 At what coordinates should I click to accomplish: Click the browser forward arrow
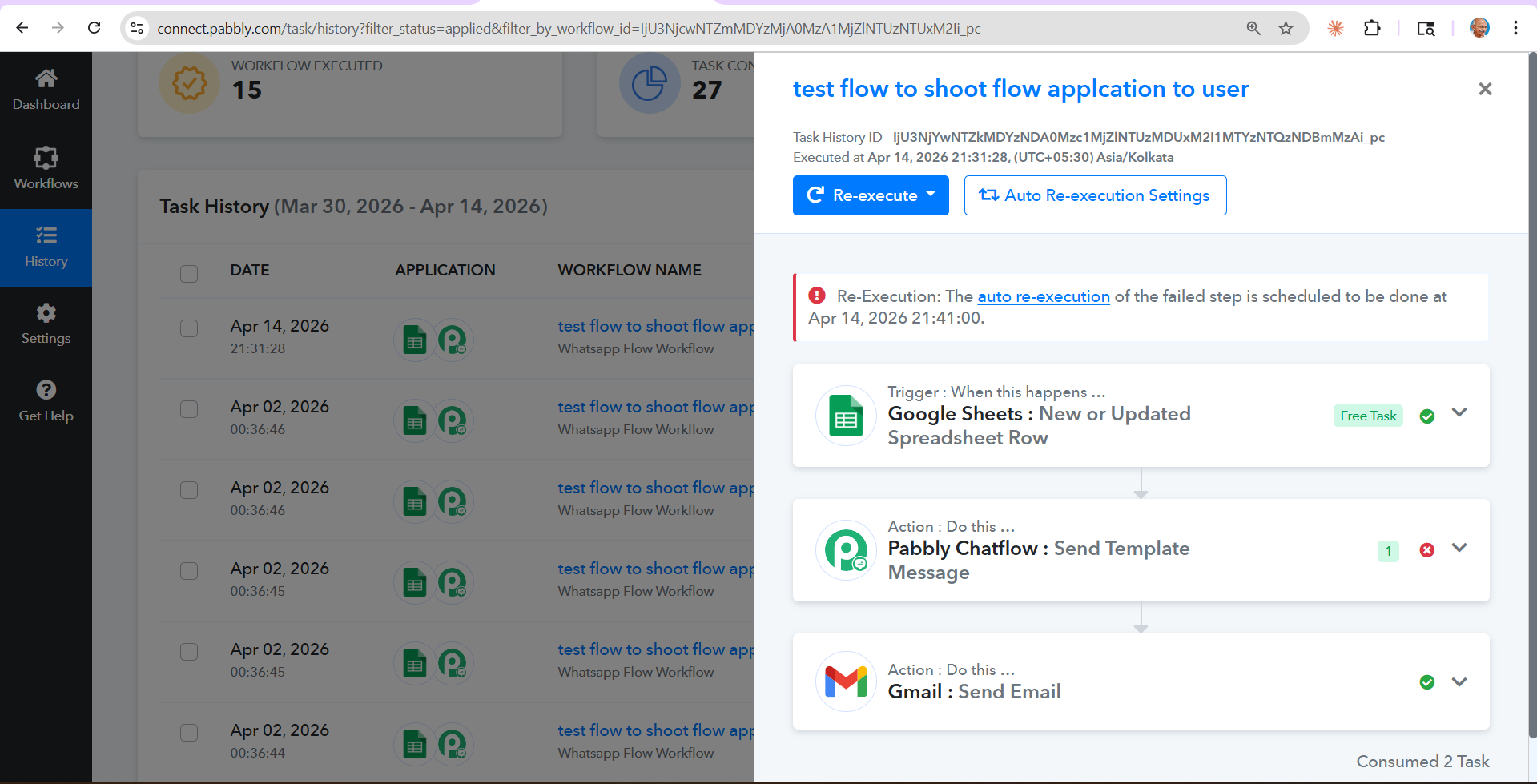(58, 28)
